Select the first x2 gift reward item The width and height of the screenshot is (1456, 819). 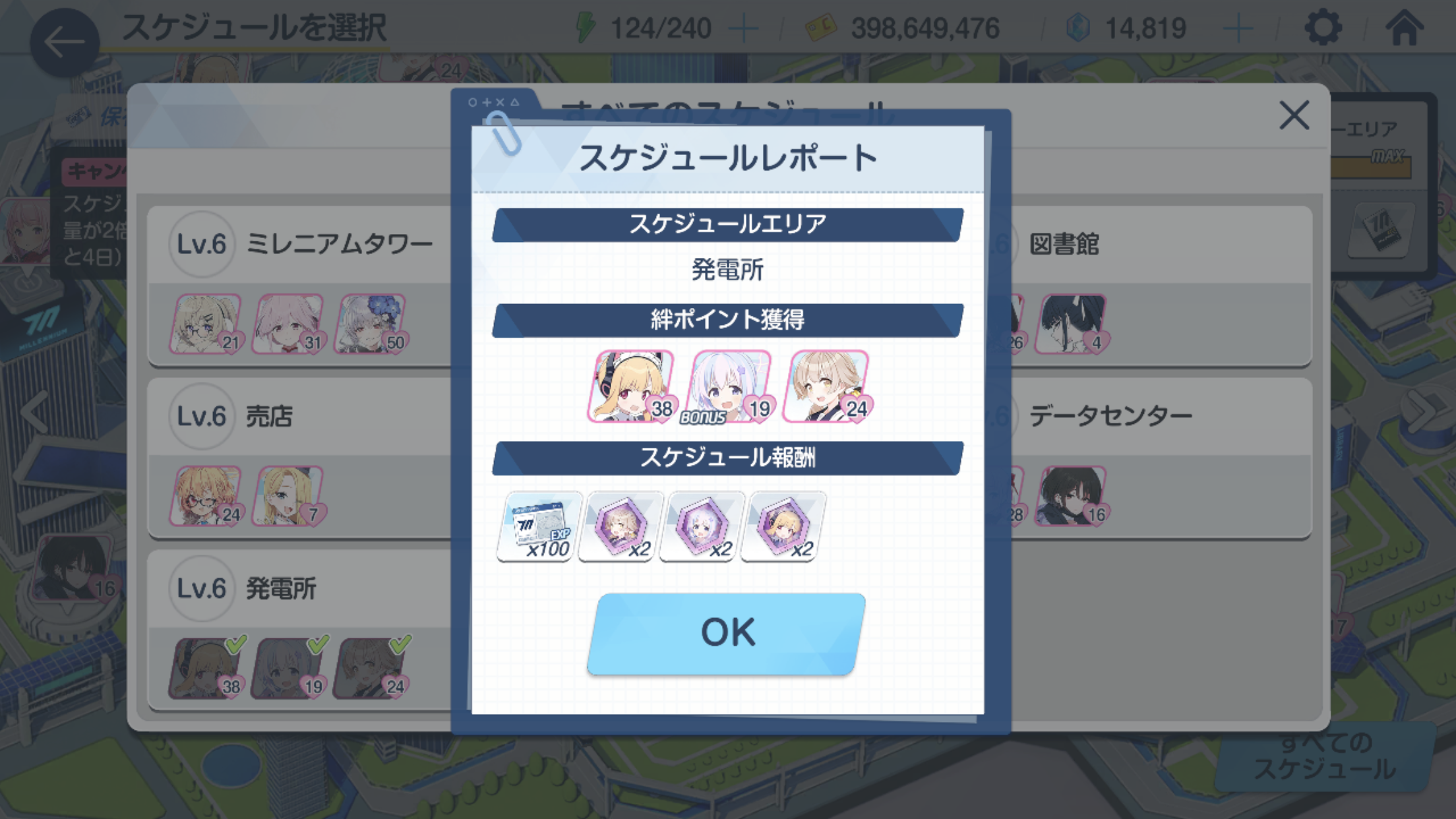point(621,527)
